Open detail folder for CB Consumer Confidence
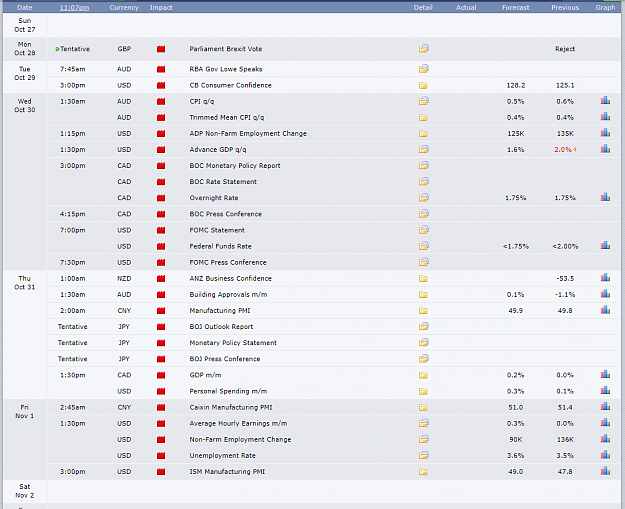Image resolution: width=625 pixels, height=509 pixels. [423, 85]
